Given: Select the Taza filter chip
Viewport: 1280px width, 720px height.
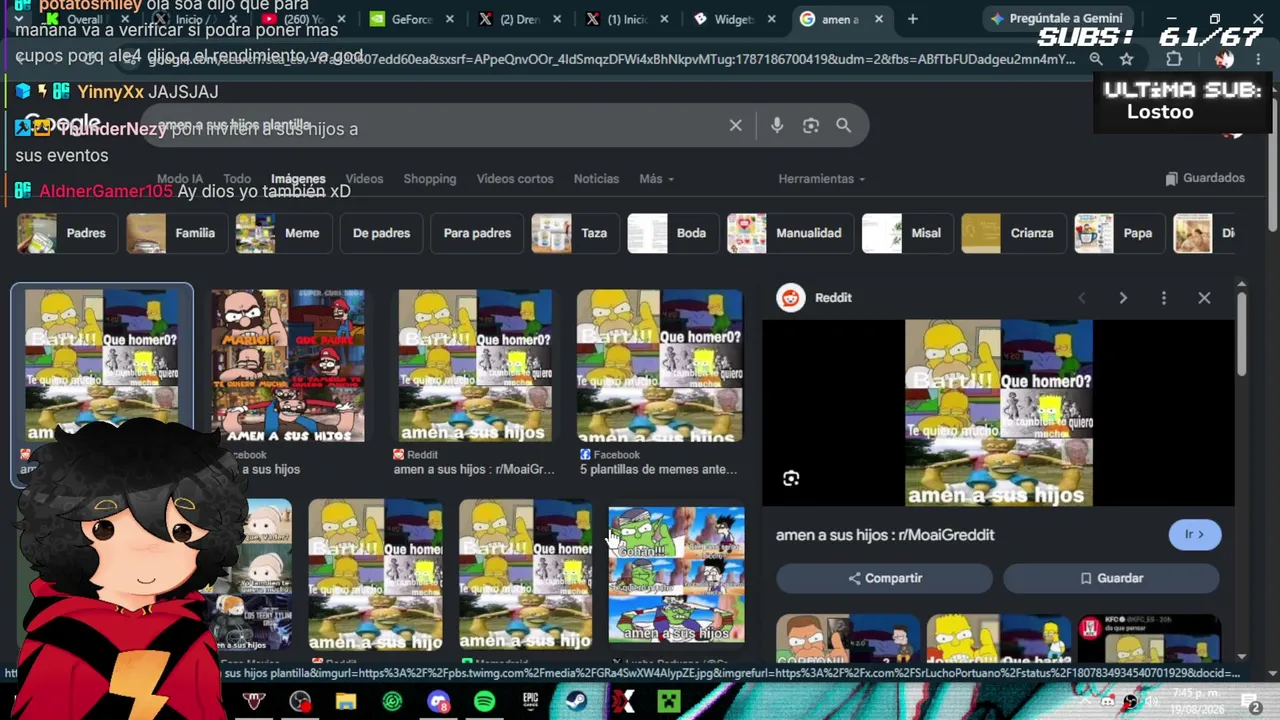Looking at the screenshot, I should [x=574, y=233].
